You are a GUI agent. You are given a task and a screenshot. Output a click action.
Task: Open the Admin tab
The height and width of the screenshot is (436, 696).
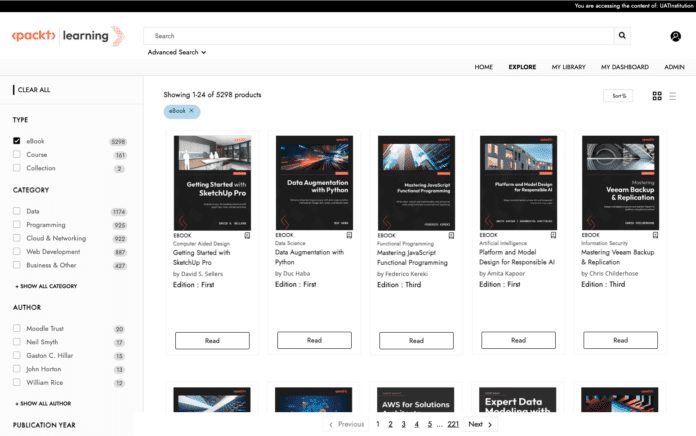point(674,67)
